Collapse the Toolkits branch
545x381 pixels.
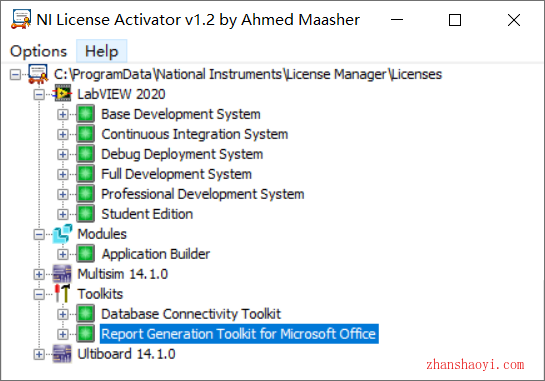point(39,294)
